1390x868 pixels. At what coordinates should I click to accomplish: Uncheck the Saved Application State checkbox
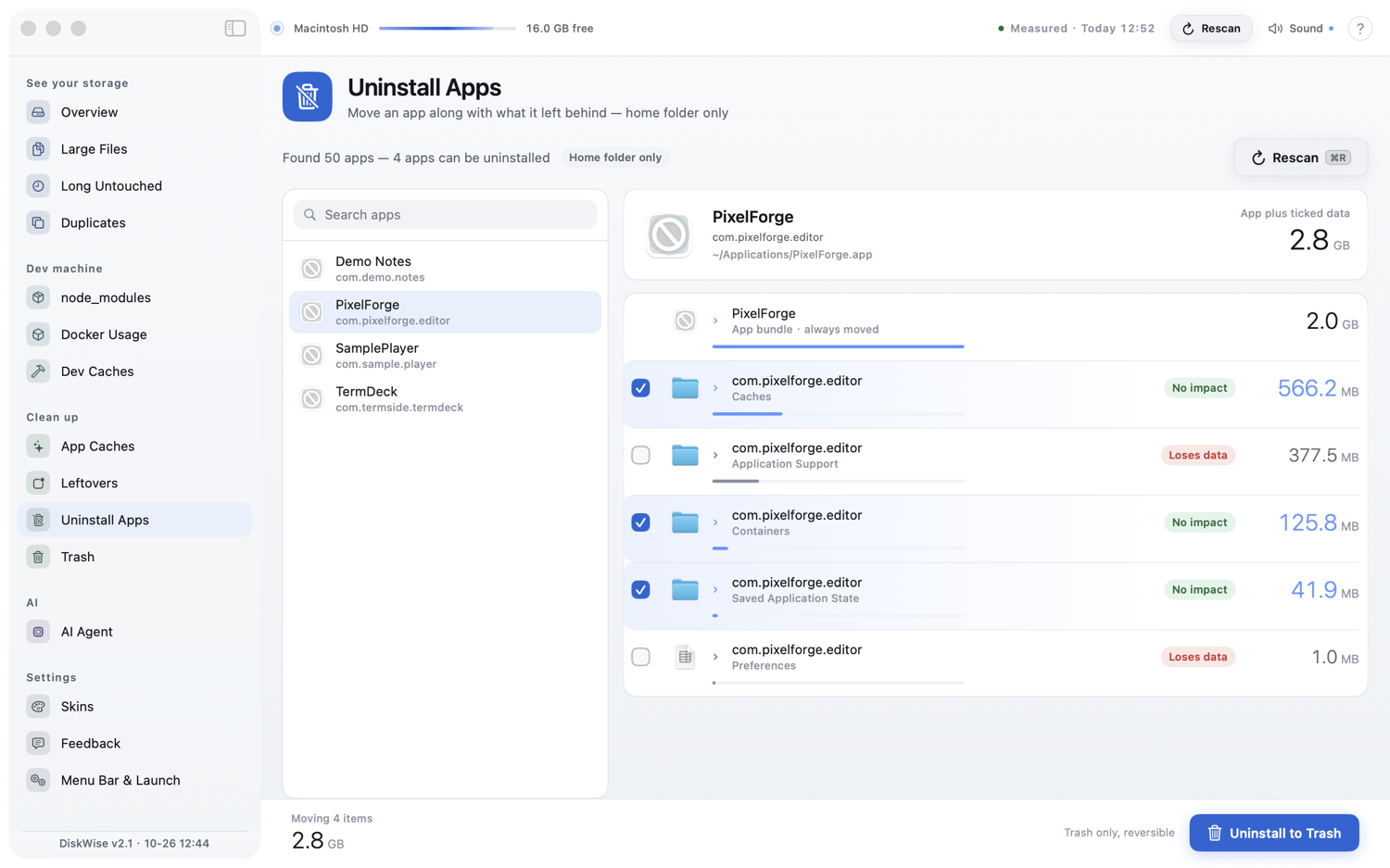(640, 590)
